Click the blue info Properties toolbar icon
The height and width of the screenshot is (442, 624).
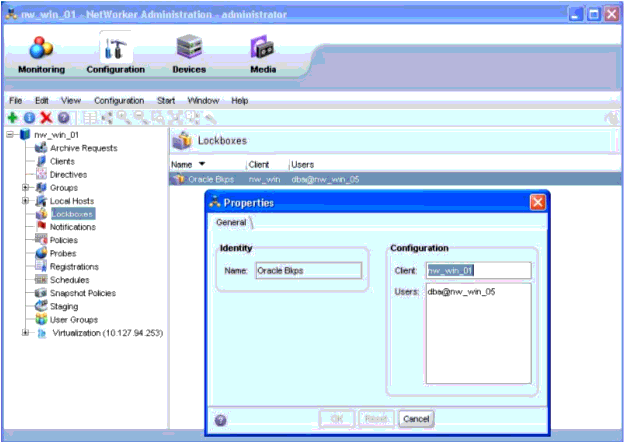pos(29,118)
